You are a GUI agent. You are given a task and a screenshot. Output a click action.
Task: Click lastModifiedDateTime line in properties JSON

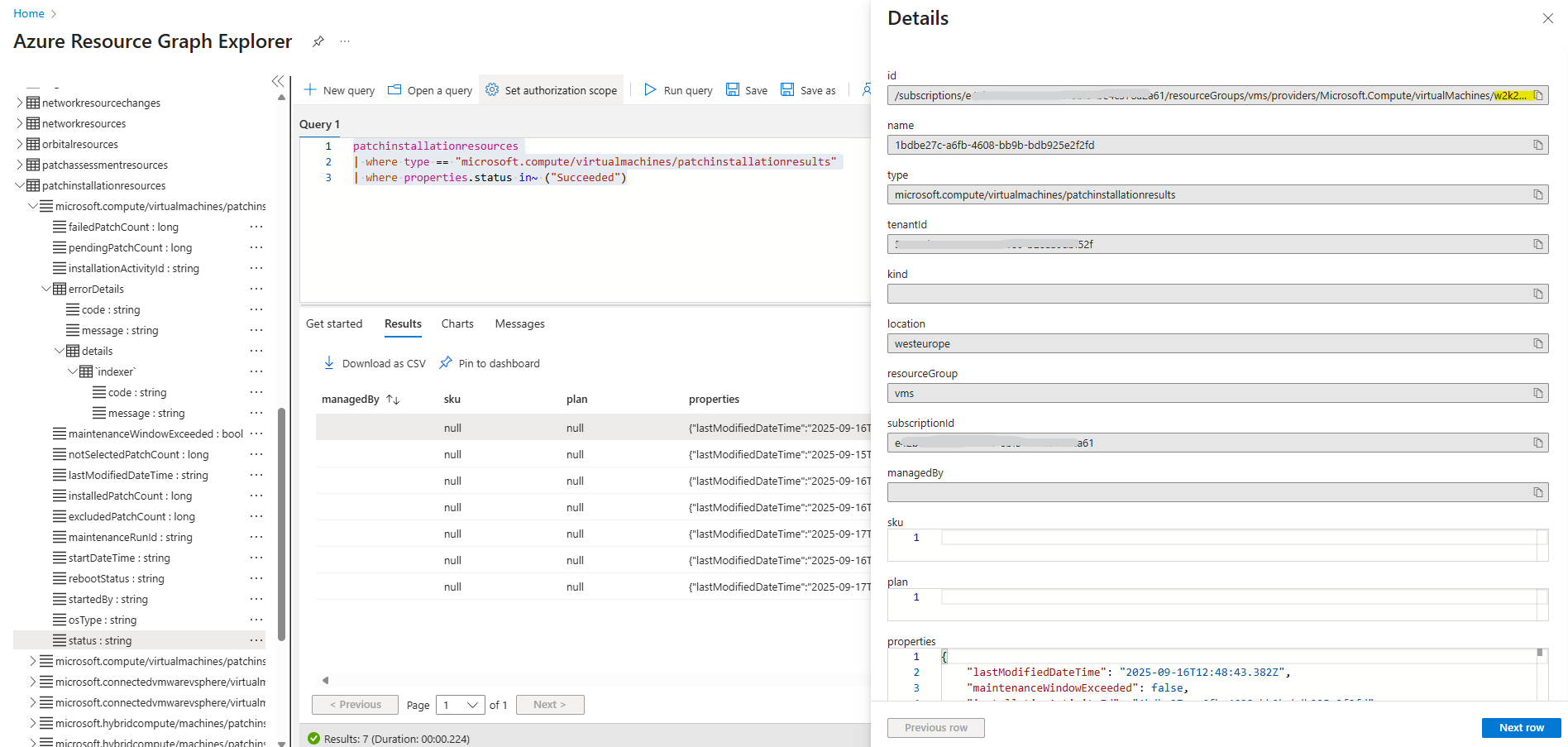click(1129, 673)
